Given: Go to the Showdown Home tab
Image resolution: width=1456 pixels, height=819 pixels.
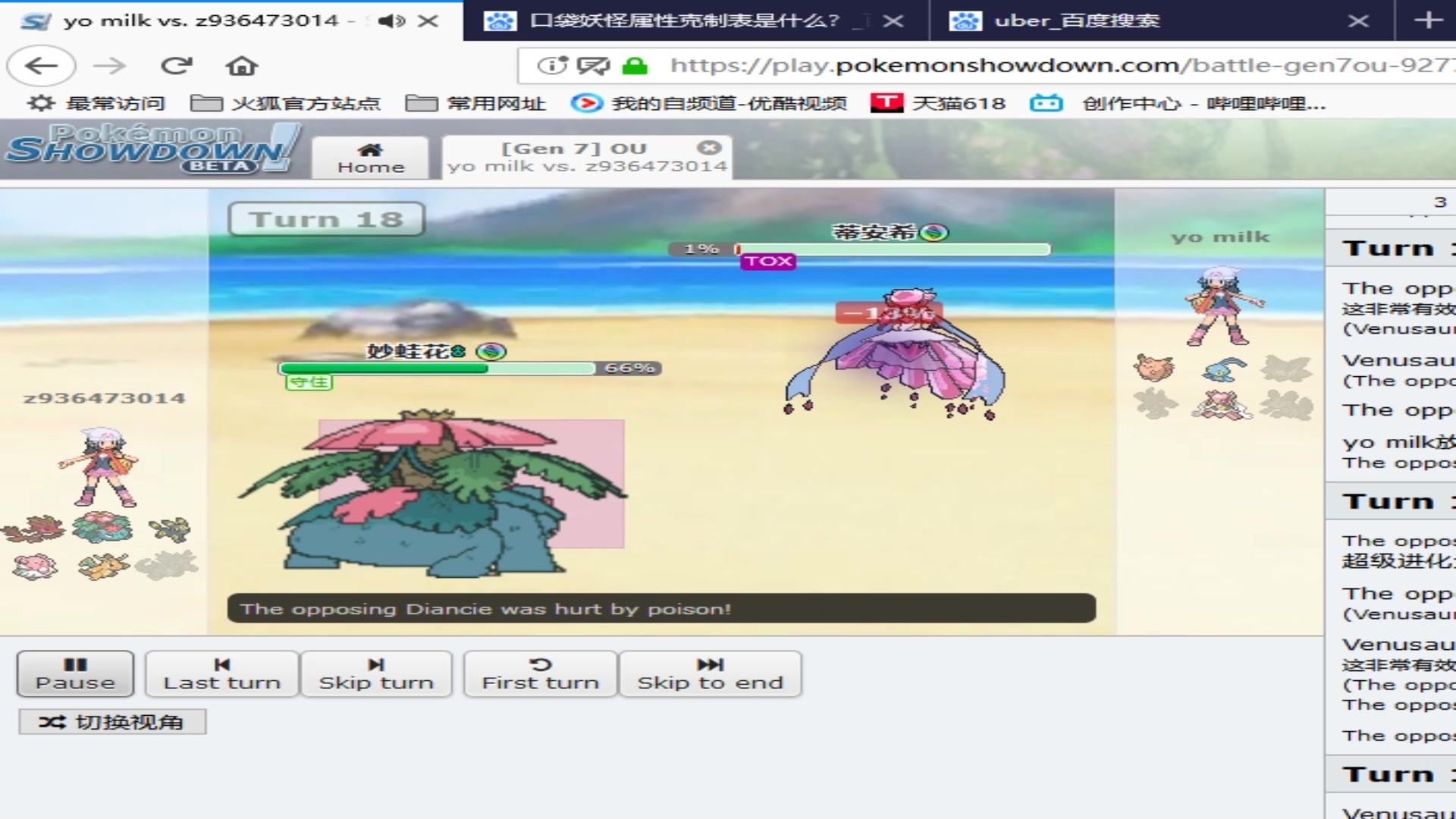Looking at the screenshot, I should [x=371, y=158].
